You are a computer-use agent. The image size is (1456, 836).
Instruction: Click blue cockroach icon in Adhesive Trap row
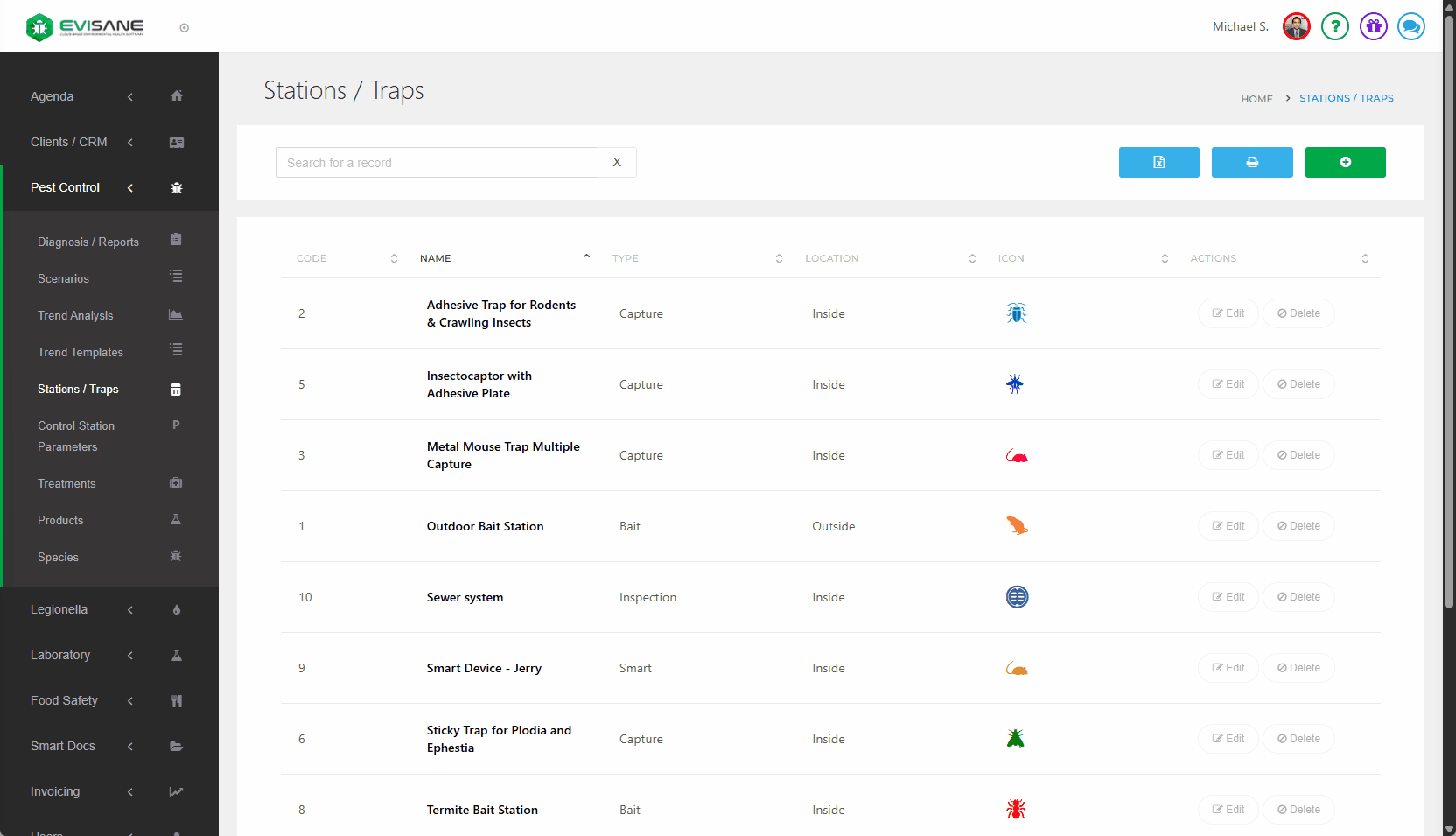(x=1016, y=313)
